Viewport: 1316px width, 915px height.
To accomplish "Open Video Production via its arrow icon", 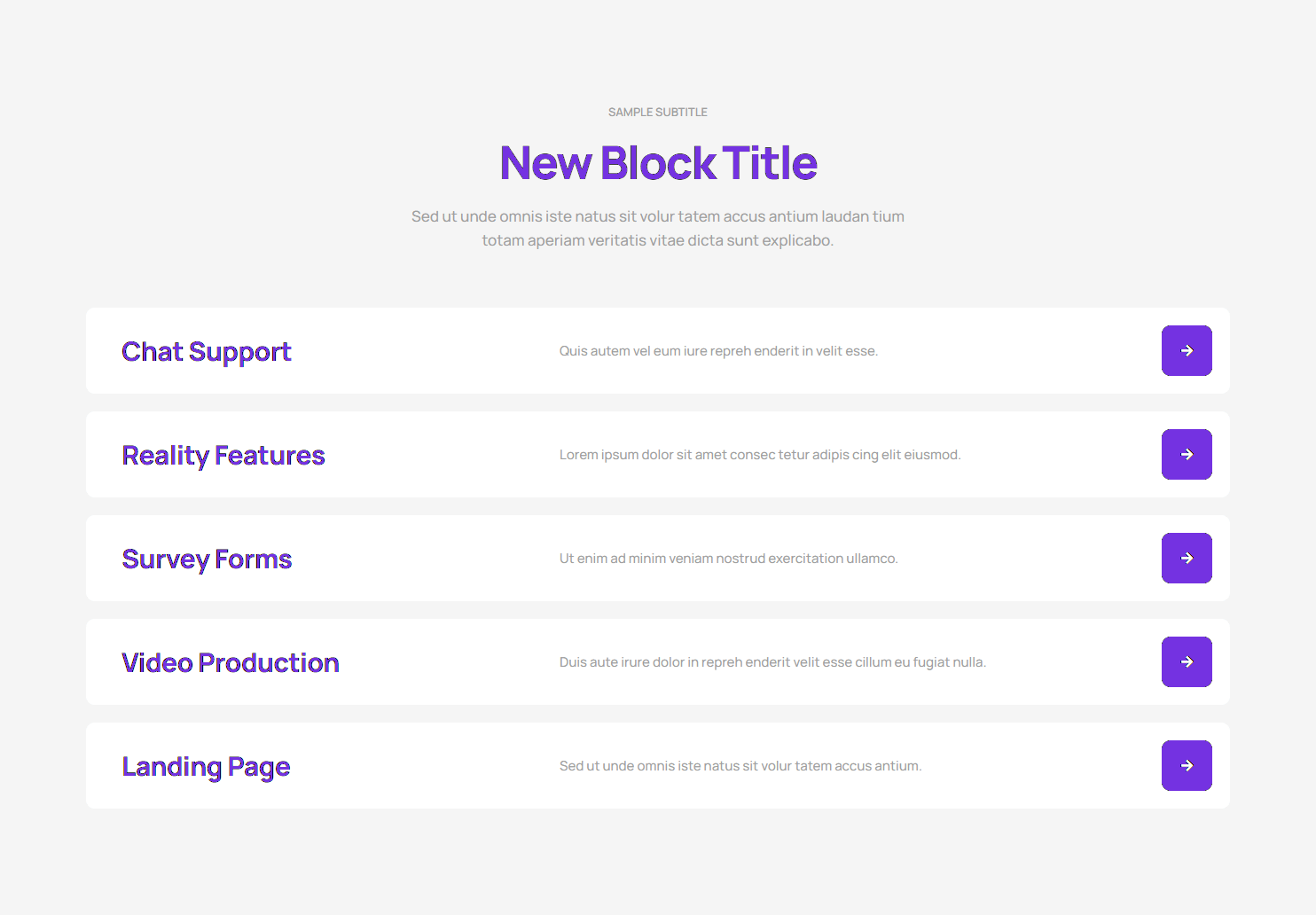I will click(x=1187, y=662).
